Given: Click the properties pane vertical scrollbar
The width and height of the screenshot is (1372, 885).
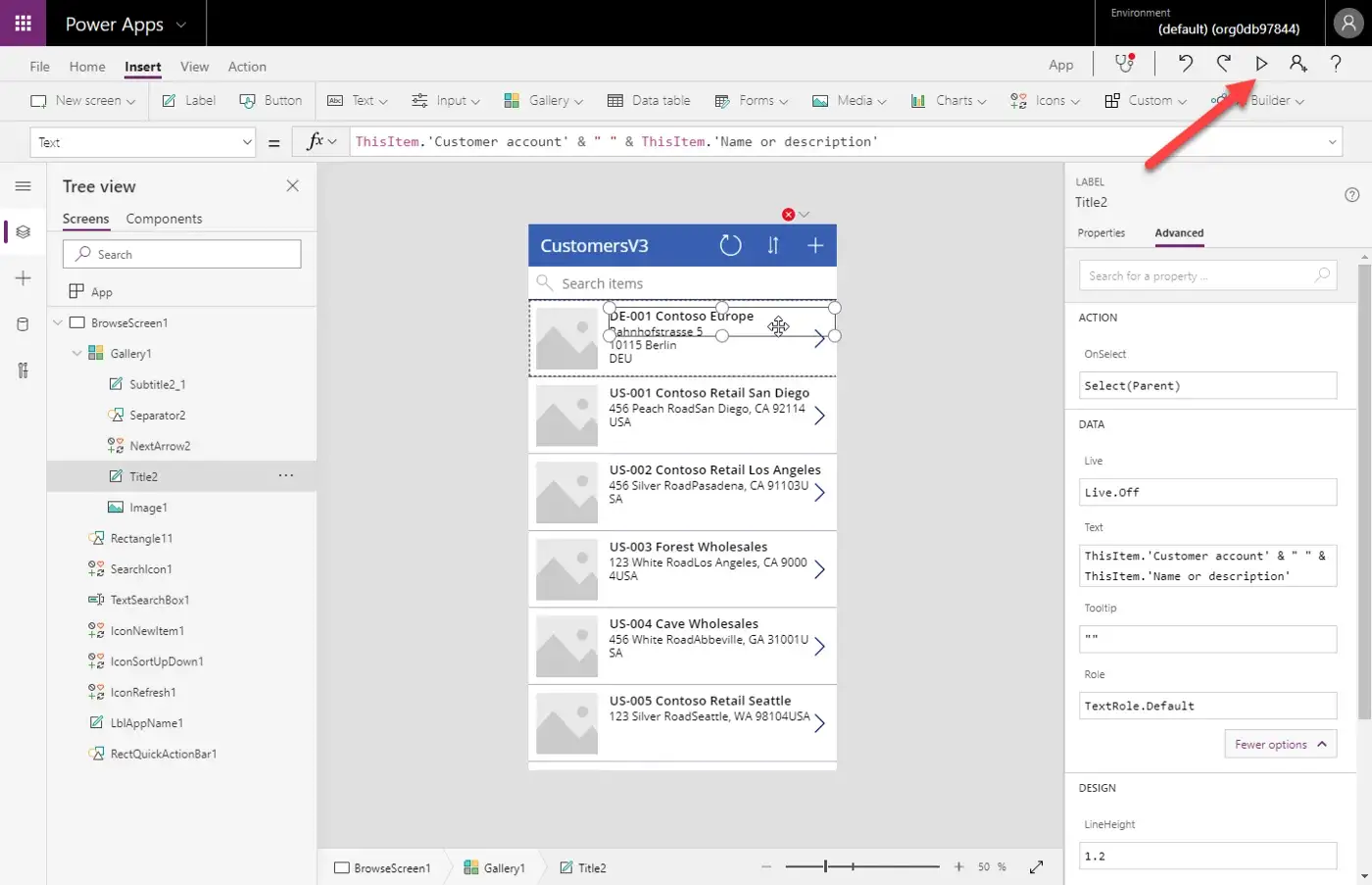Looking at the screenshot, I should coord(1365,490).
